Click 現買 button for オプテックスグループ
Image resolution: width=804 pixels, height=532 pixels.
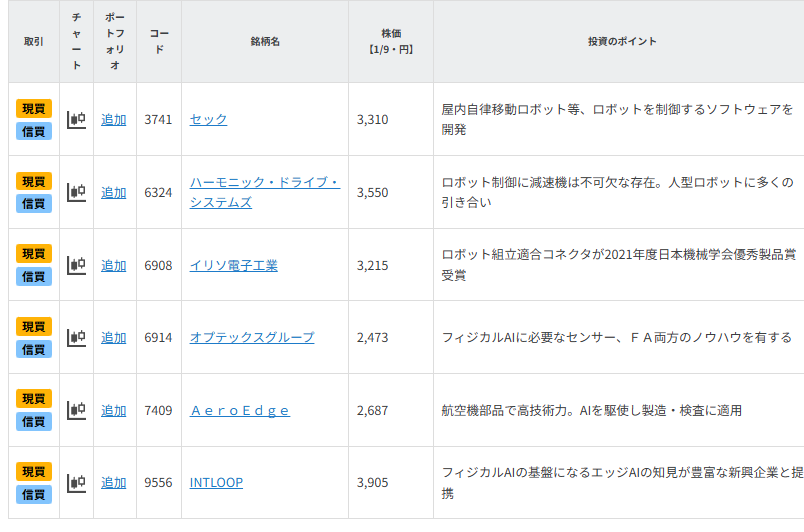point(34,326)
